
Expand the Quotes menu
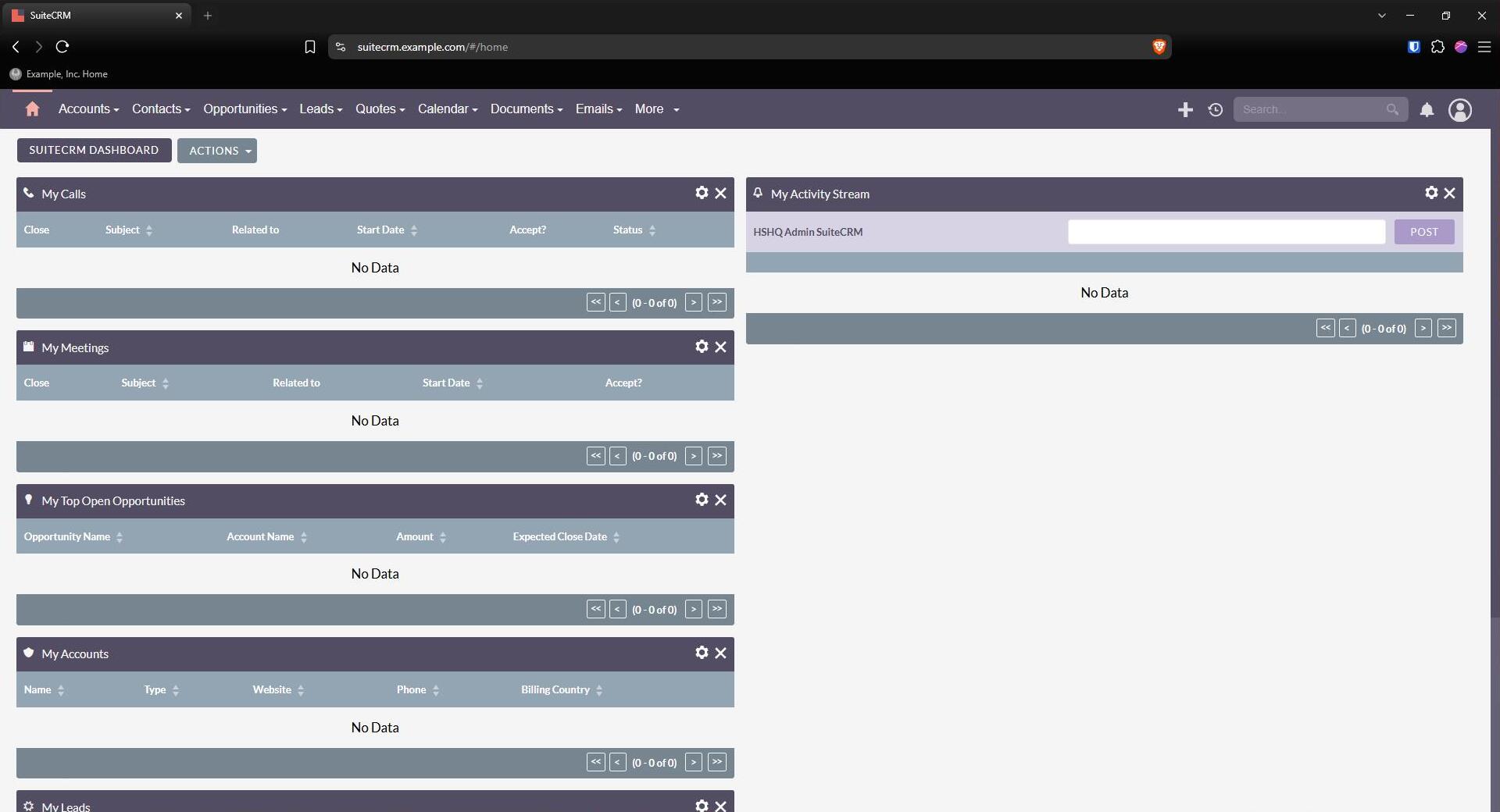[380, 109]
